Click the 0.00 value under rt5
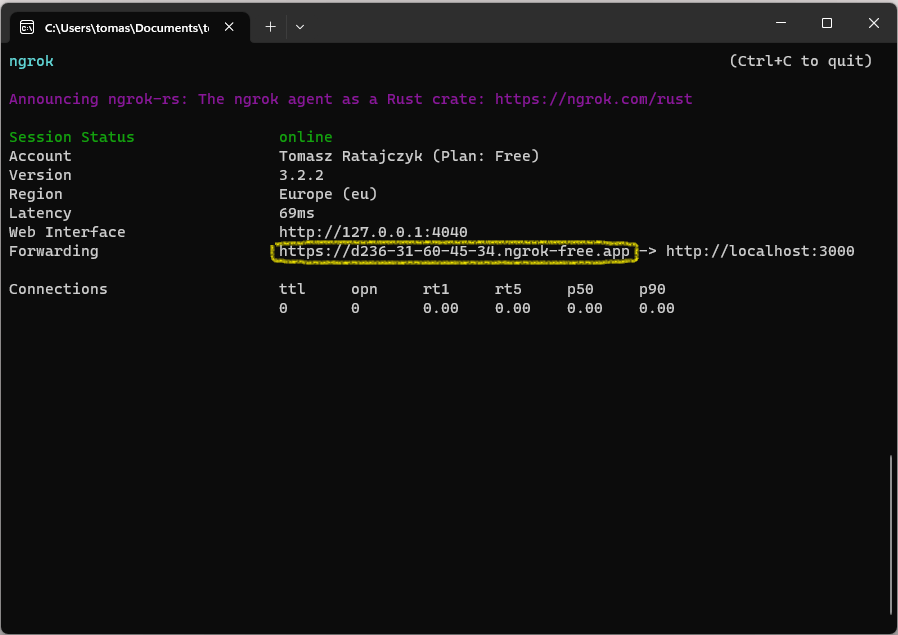This screenshot has height=635, width=898. [513, 309]
